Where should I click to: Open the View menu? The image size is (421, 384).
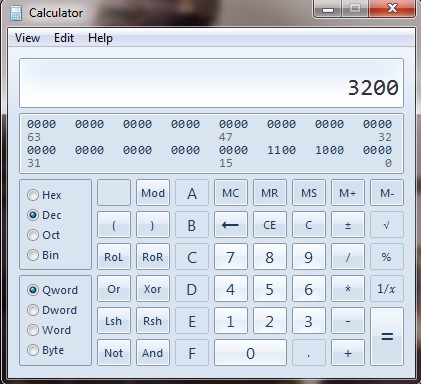27,38
